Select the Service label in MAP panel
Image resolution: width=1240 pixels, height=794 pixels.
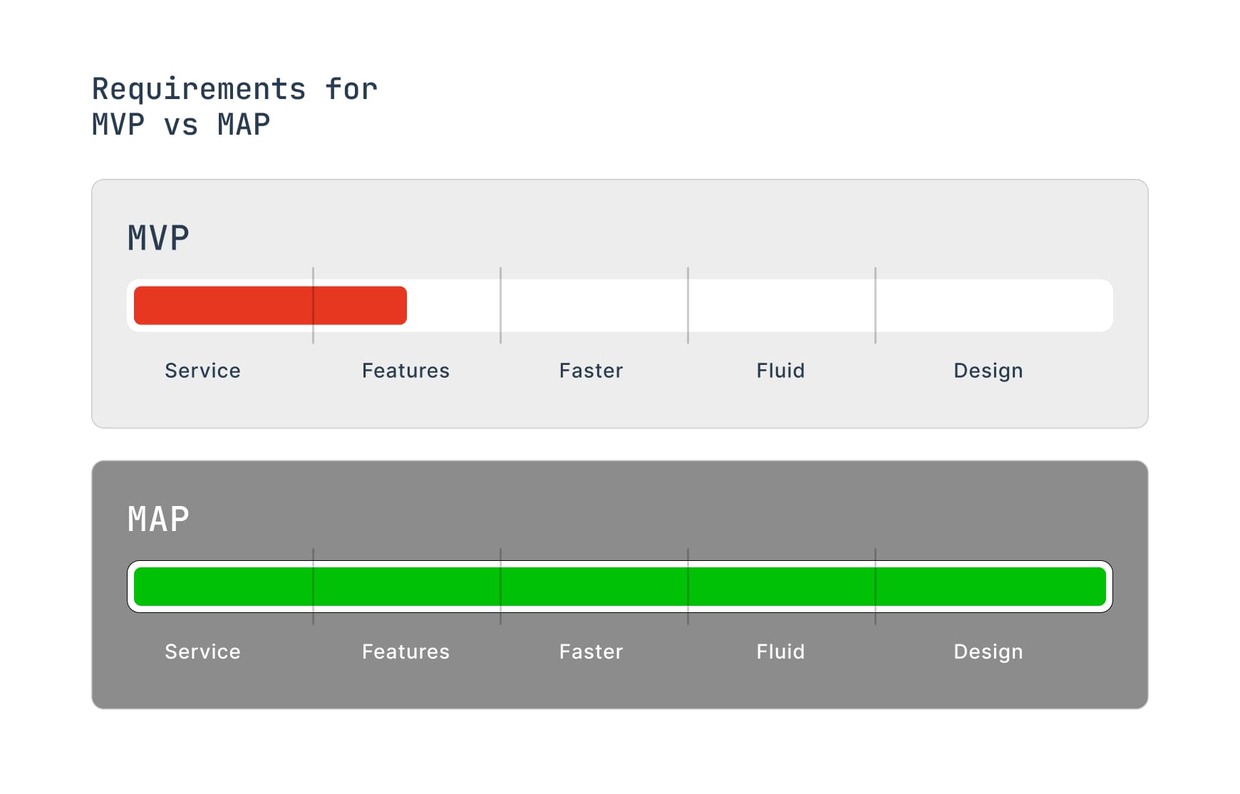point(203,652)
